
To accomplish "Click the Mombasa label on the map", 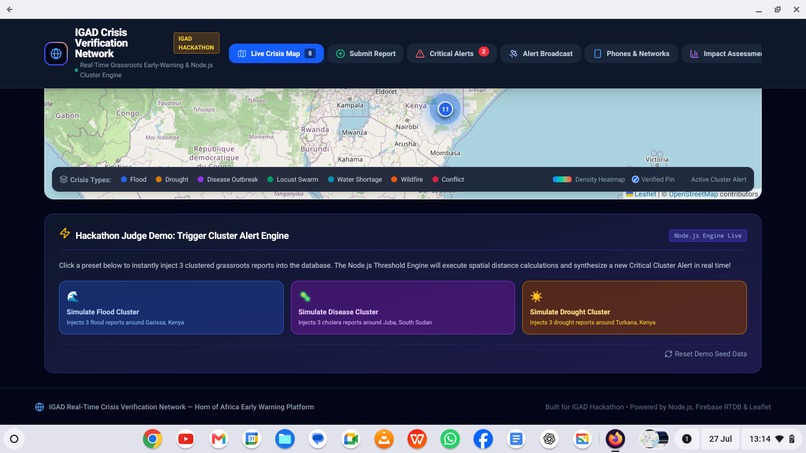I will click(445, 153).
